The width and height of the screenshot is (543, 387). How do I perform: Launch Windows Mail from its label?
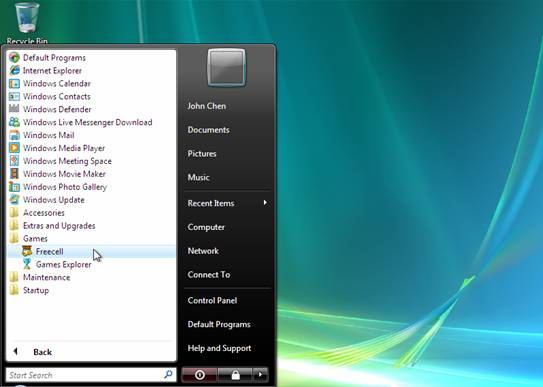(x=48, y=135)
